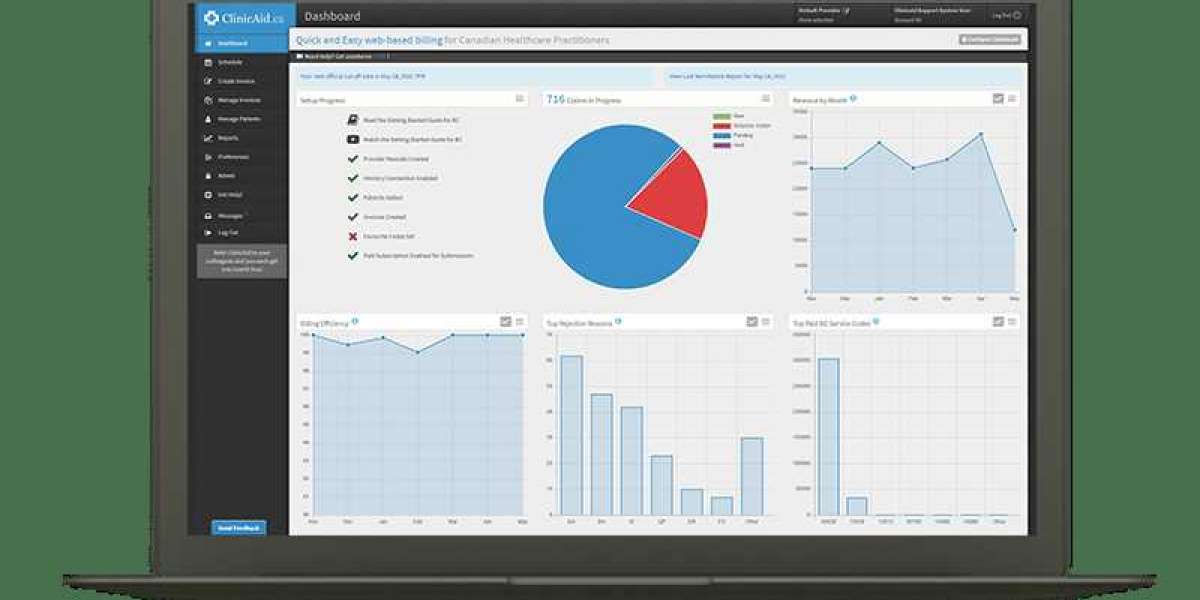Open the Setup Progress panel menu icon
1200x600 pixels.
point(519,99)
